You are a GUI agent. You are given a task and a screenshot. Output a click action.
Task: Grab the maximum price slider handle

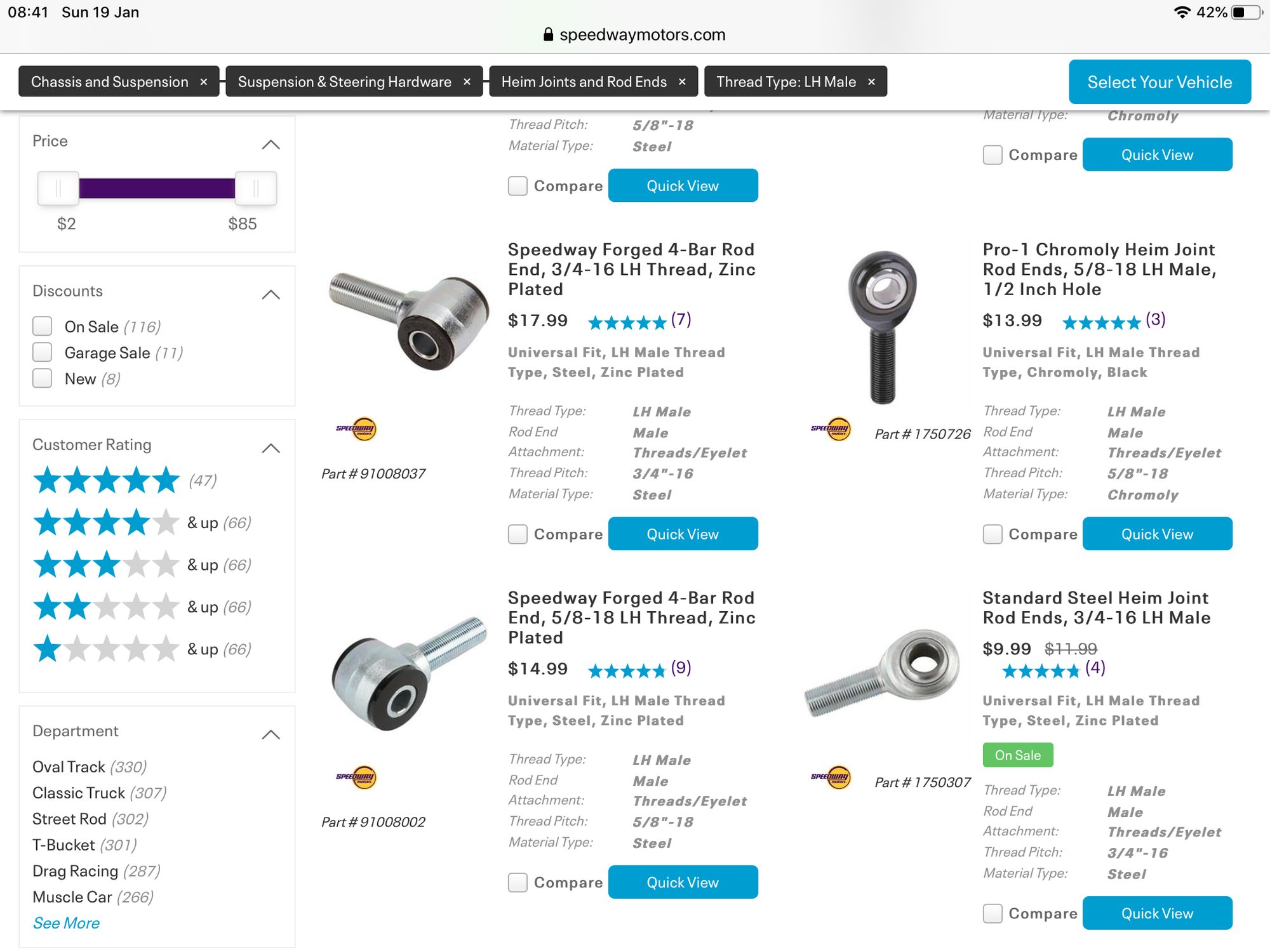click(x=256, y=188)
